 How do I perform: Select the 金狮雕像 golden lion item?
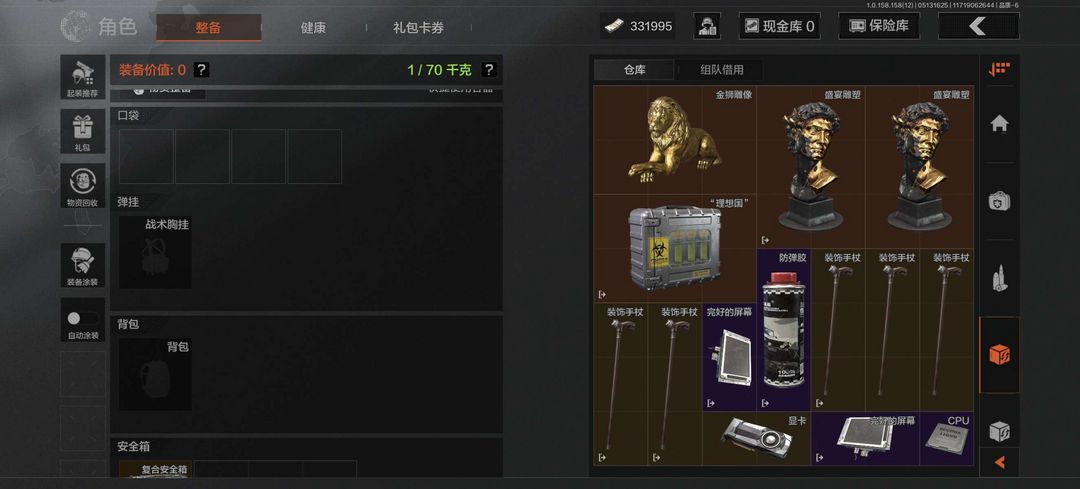point(674,140)
